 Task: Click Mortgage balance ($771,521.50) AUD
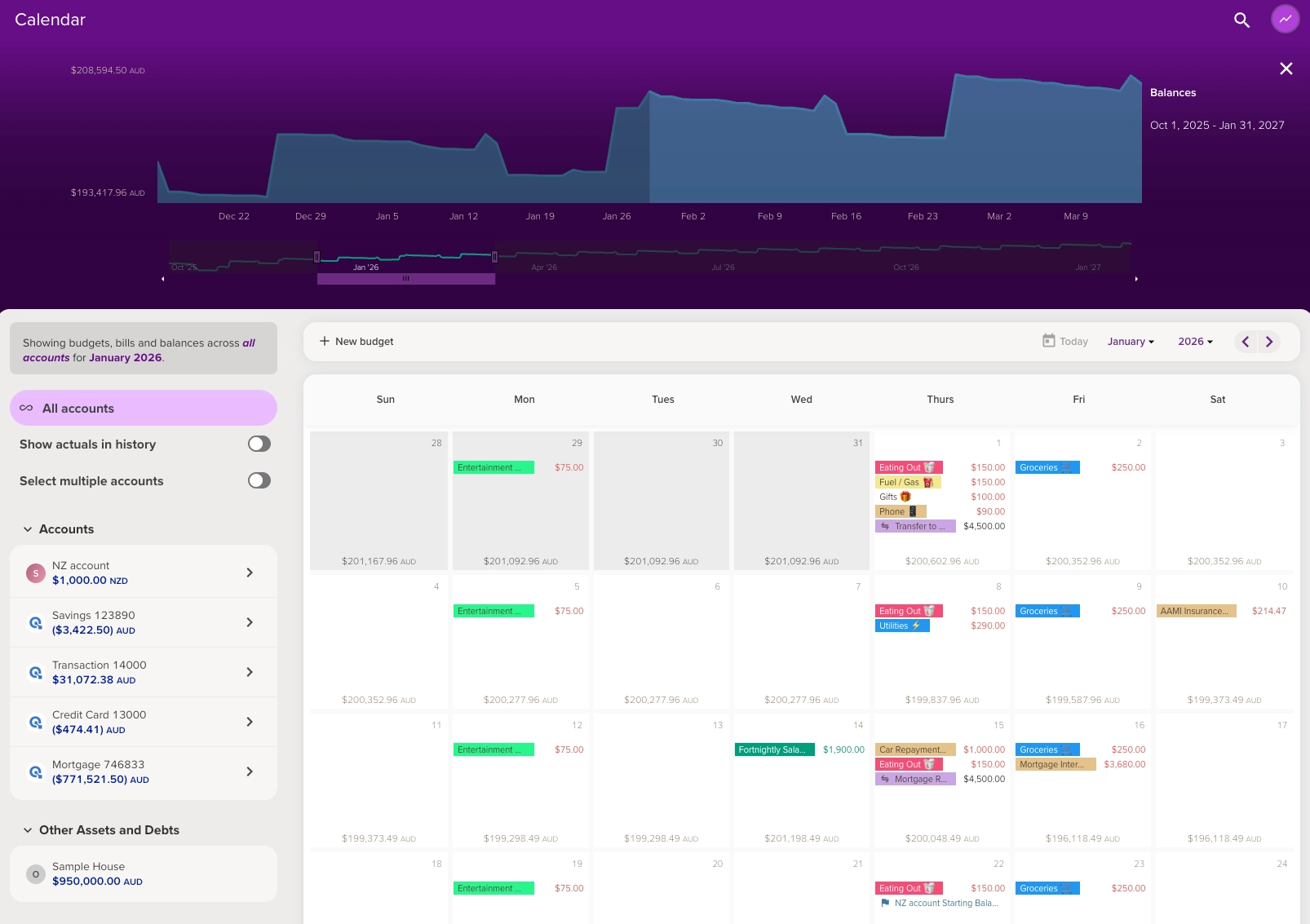[100, 780]
